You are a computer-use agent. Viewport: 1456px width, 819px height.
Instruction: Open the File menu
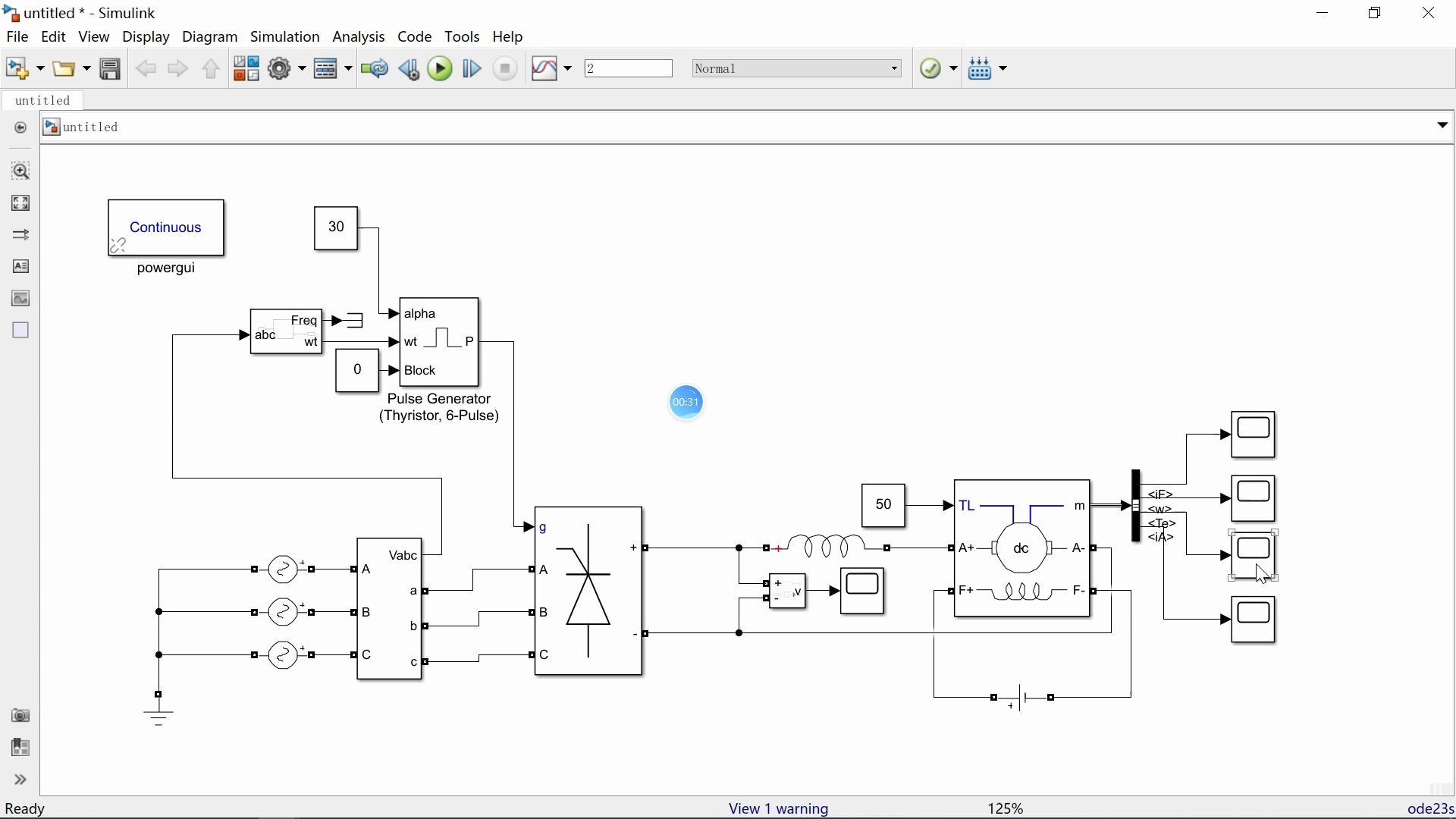pyautogui.click(x=17, y=36)
